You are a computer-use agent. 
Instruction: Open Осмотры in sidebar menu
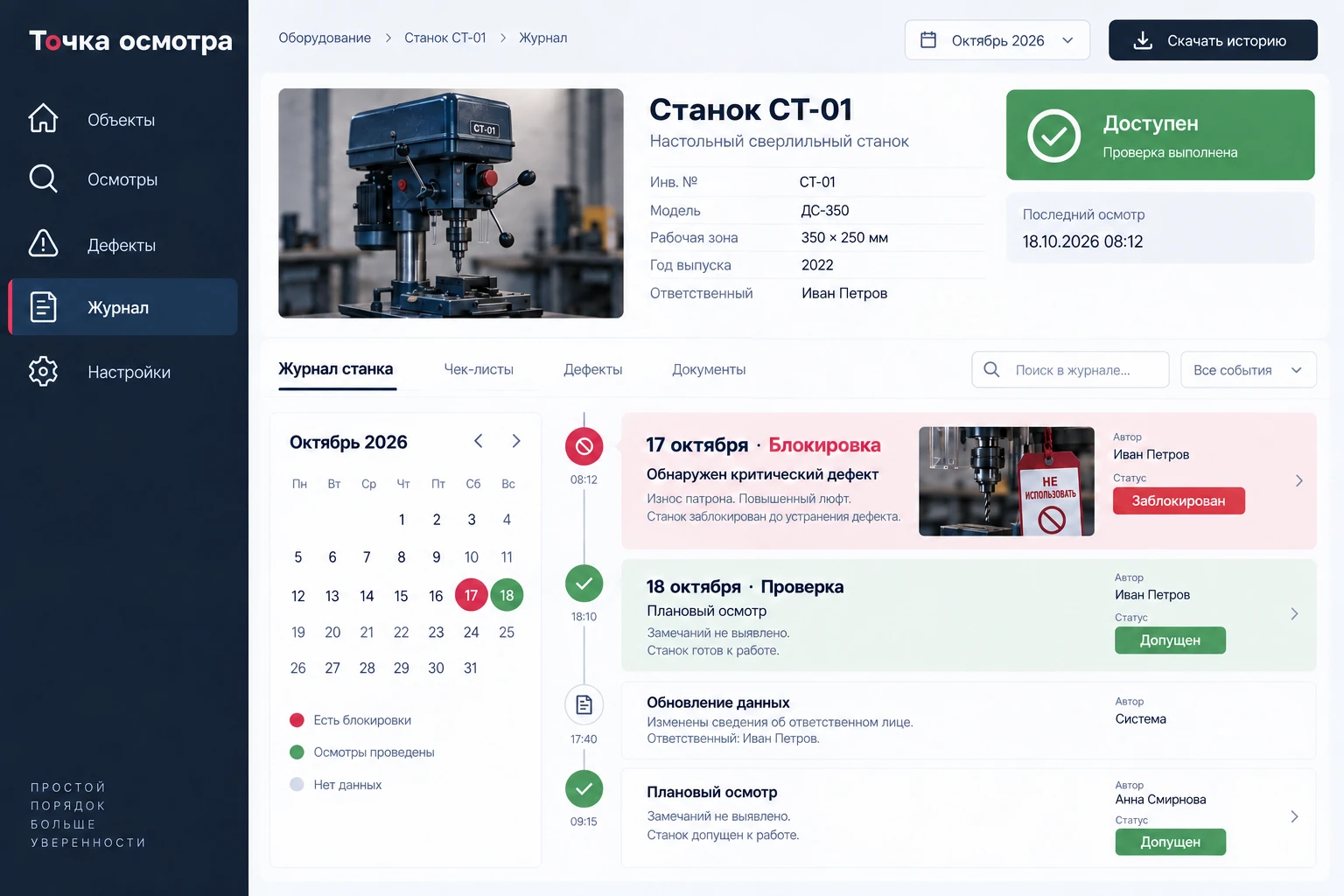(x=122, y=179)
